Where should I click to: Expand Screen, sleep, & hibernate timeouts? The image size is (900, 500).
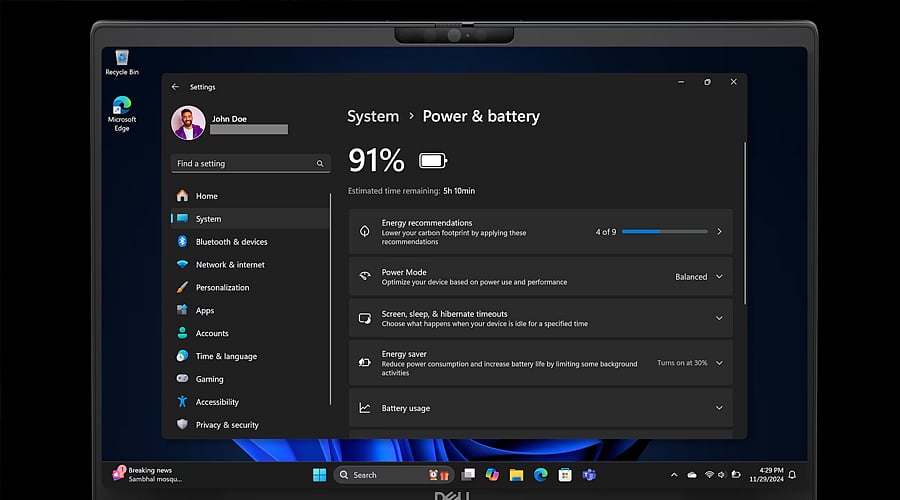tap(719, 318)
